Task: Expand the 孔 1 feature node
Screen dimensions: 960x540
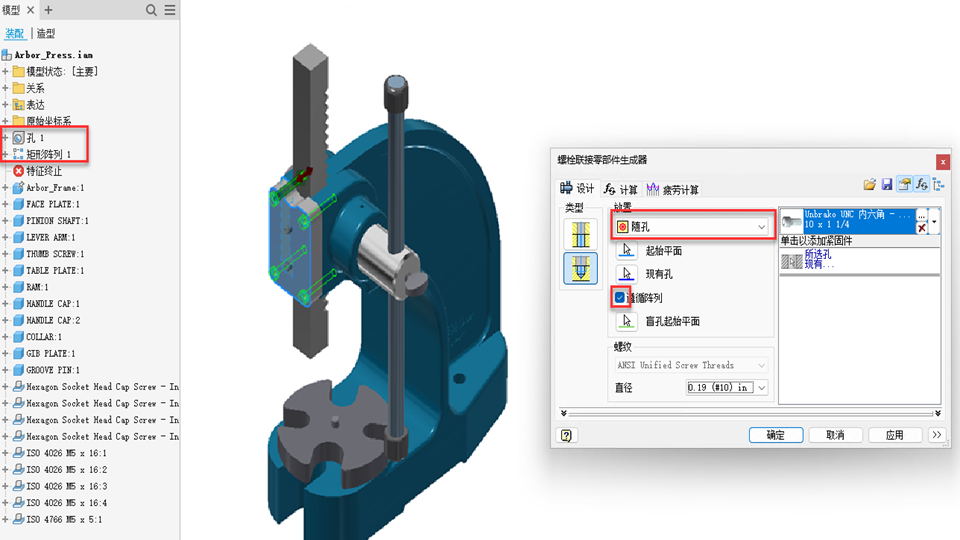Action: [x=6, y=138]
